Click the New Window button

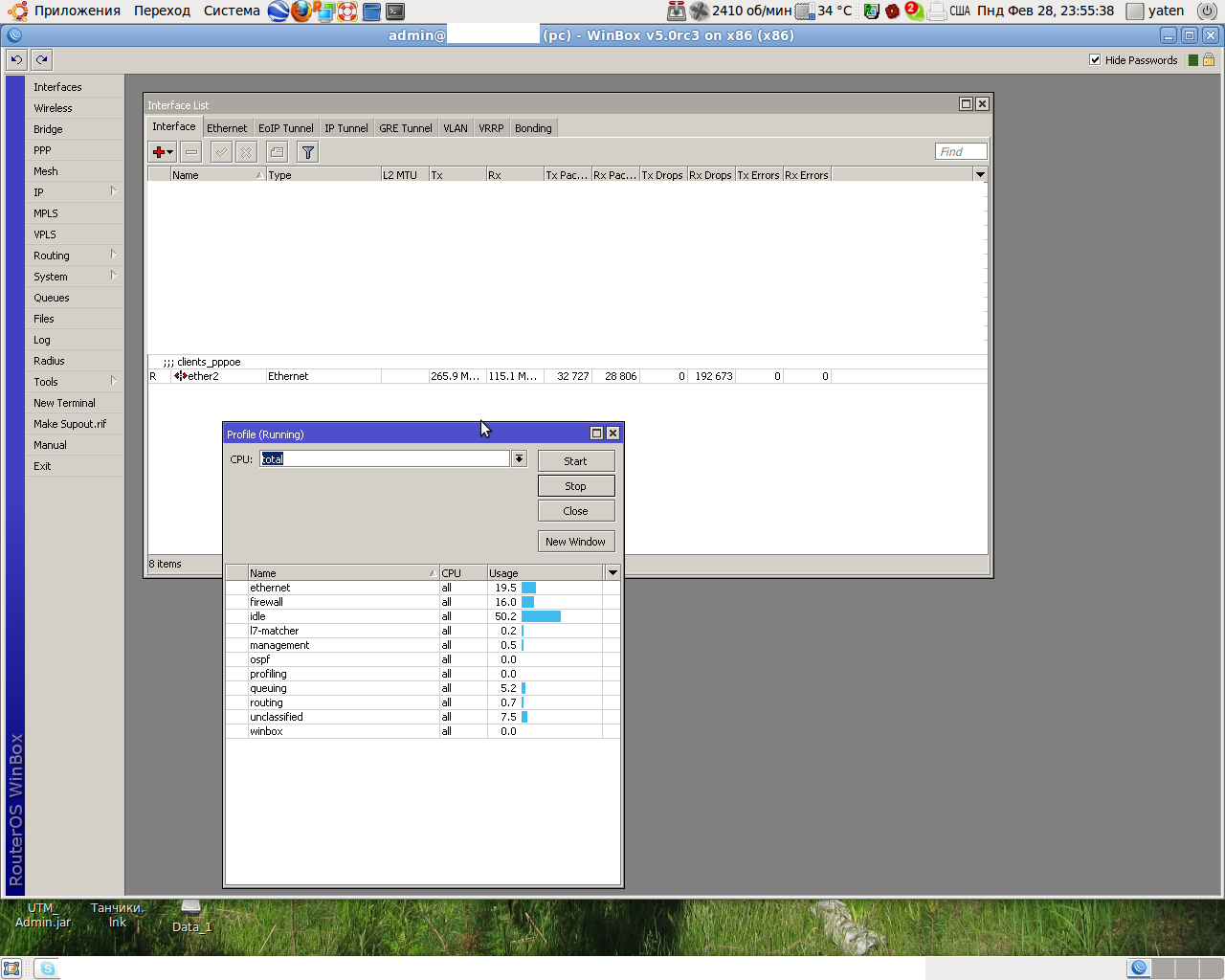coord(576,542)
